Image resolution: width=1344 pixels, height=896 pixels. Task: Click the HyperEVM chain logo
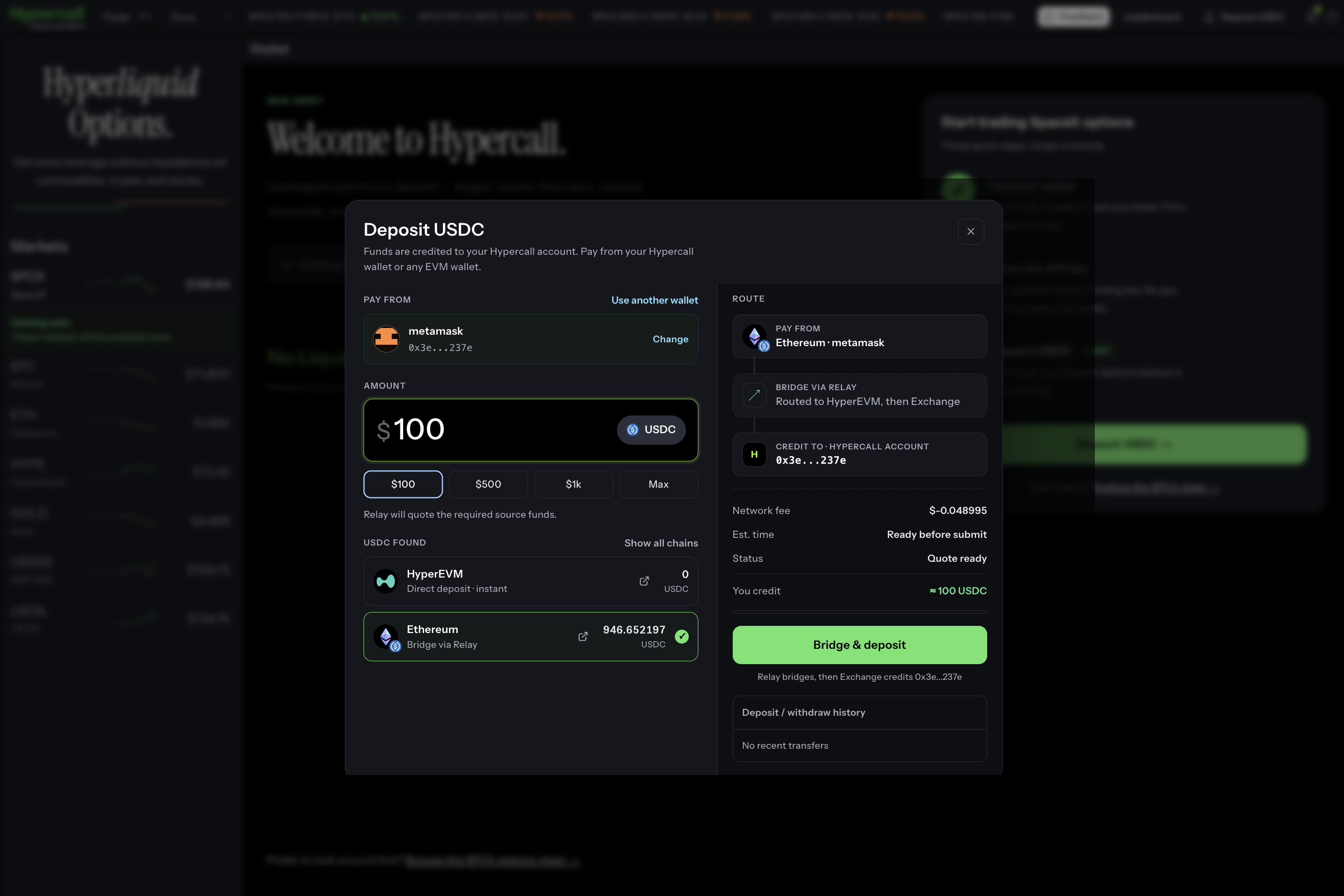pyautogui.click(x=386, y=581)
